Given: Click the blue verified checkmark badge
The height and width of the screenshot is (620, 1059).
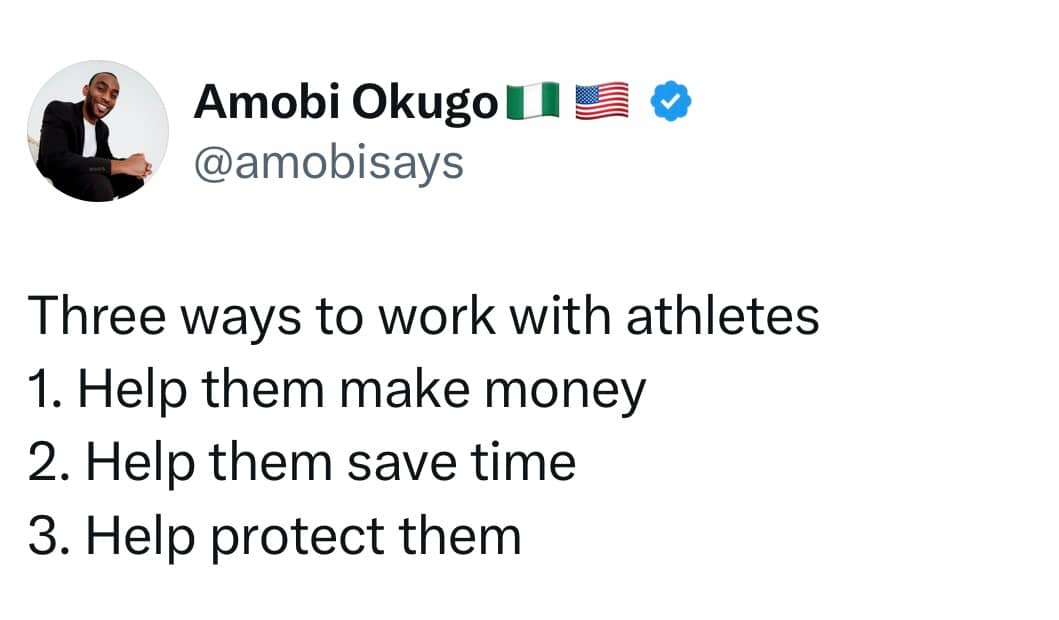Looking at the screenshot, I should (671, 101).
